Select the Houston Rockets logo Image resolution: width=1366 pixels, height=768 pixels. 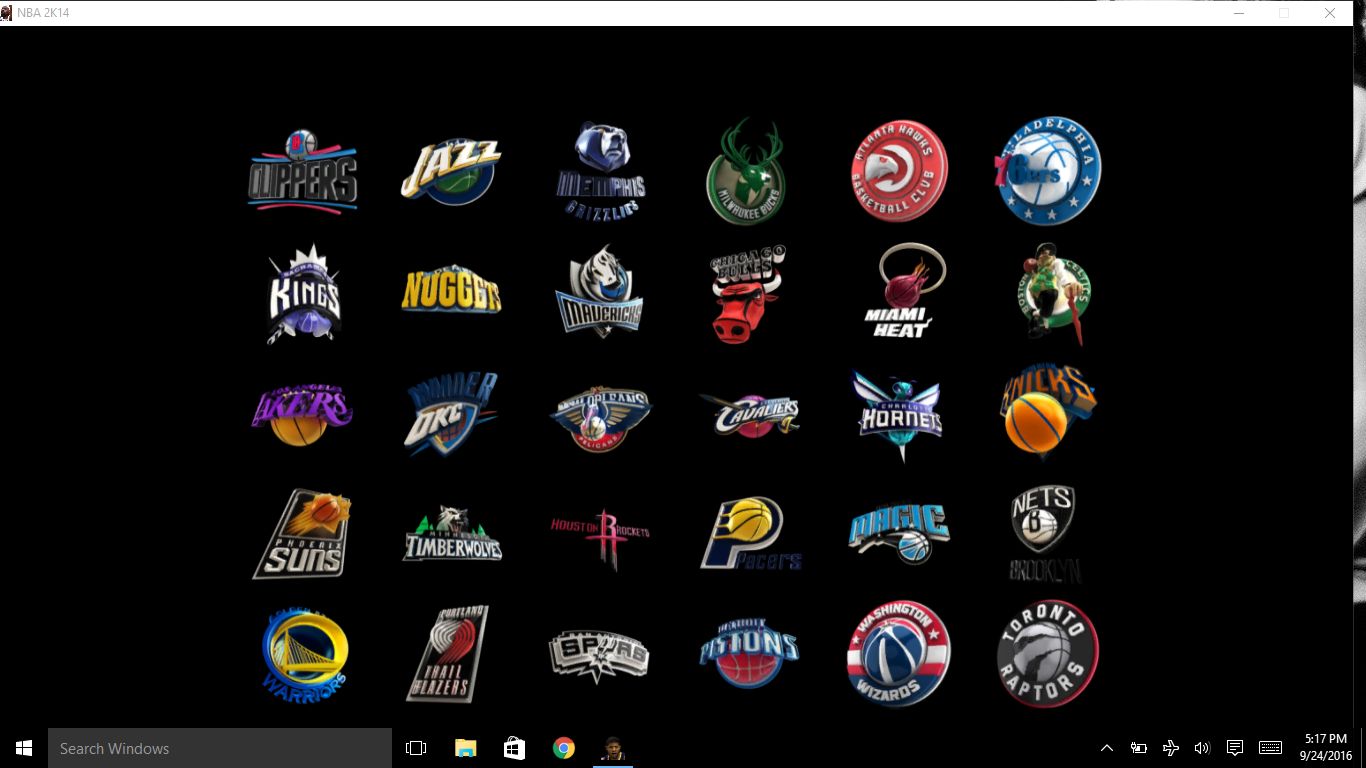pos(600,535)
